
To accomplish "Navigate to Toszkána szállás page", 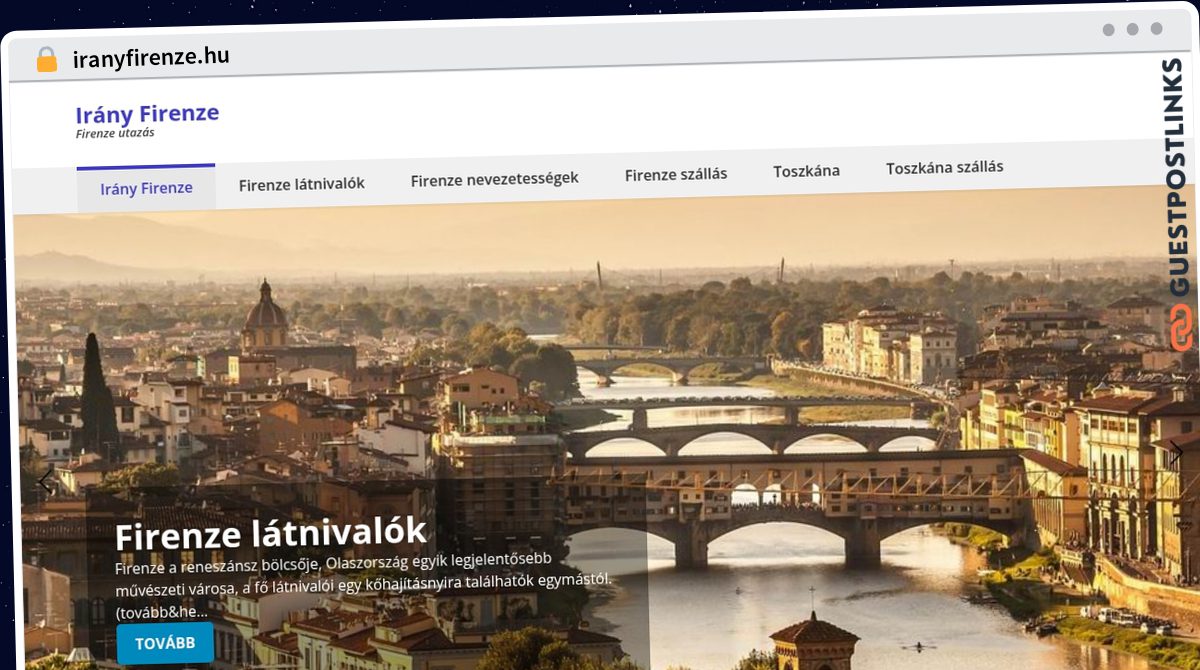I will tap(944, 168).
